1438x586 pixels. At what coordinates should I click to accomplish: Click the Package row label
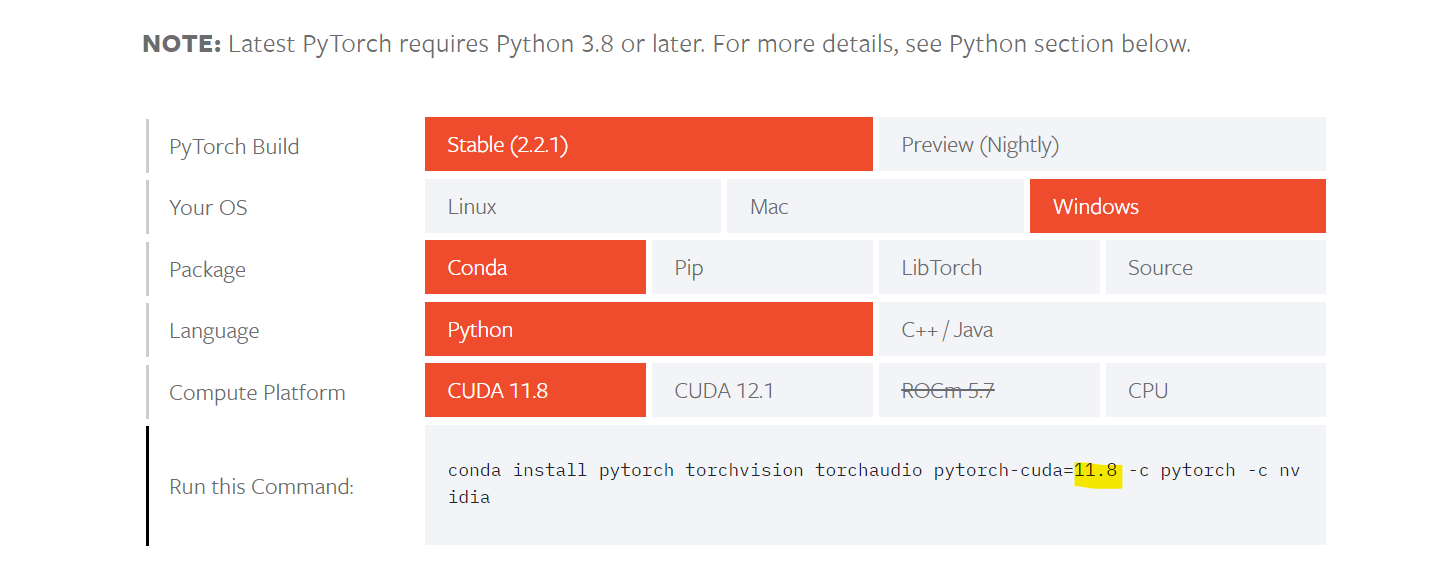(x=207, y=270)
